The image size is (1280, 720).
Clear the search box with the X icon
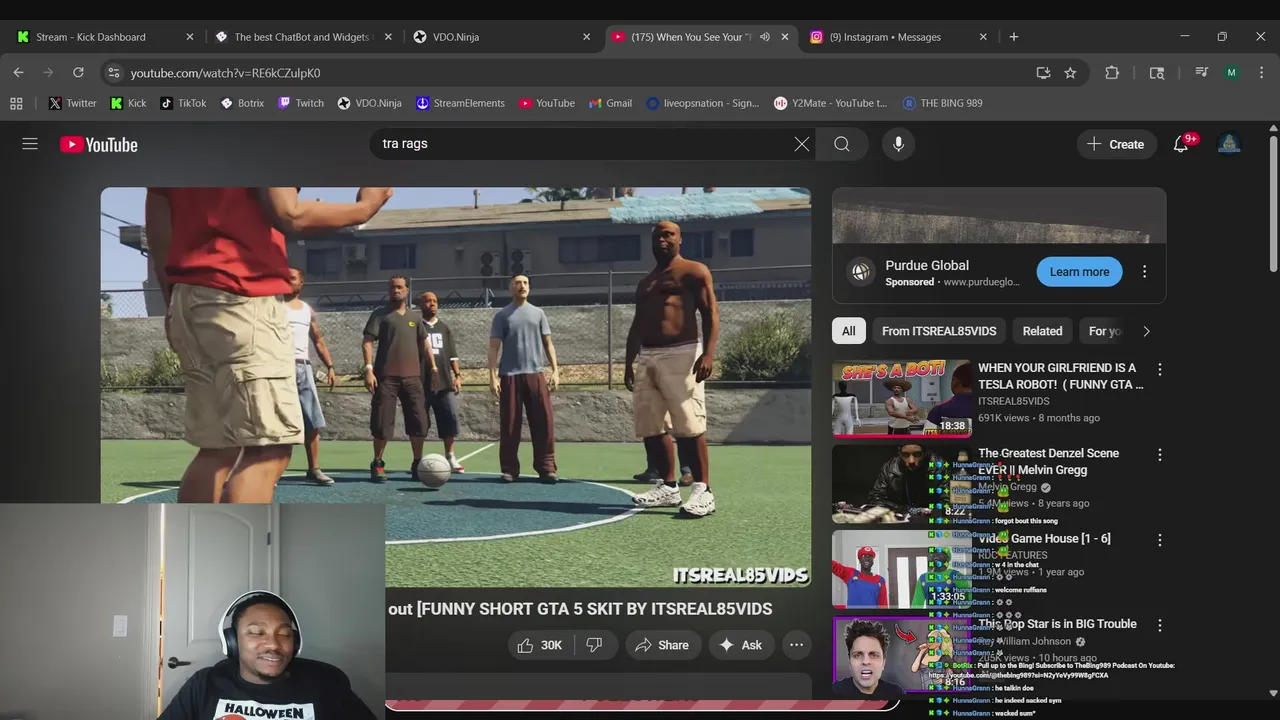(802, 144)
